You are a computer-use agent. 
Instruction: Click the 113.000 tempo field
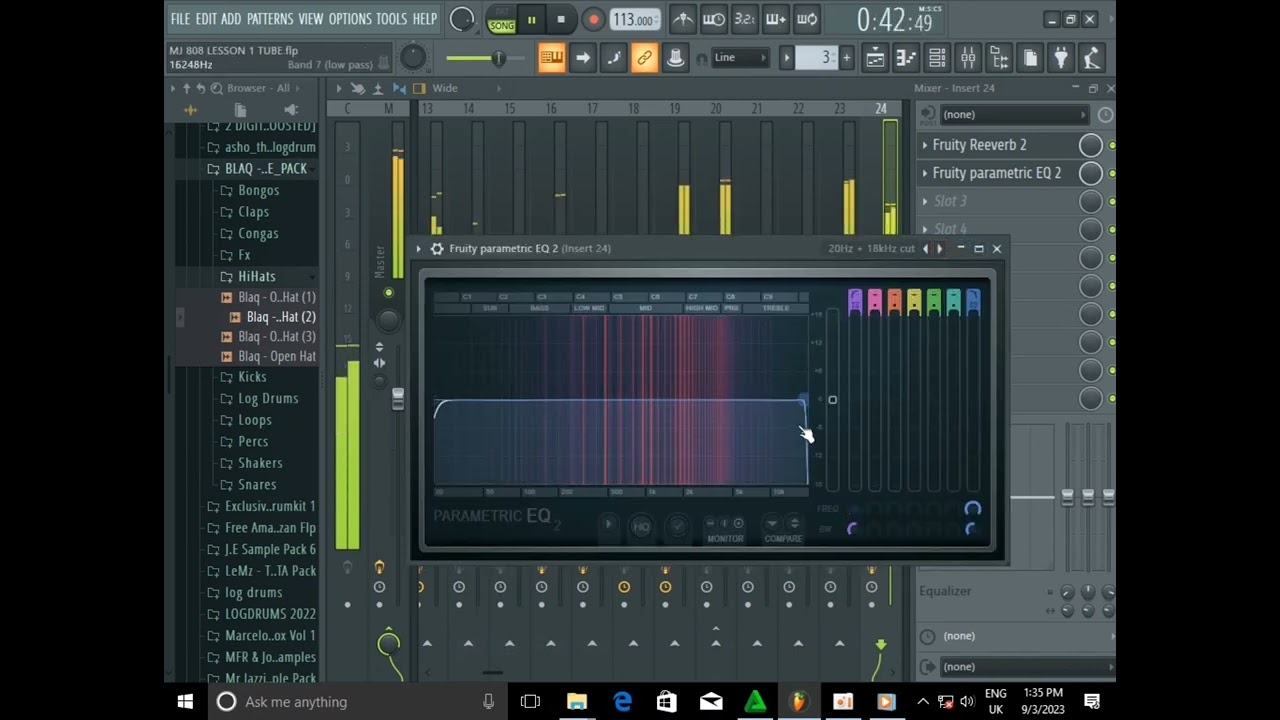click(x=633, y=20)
